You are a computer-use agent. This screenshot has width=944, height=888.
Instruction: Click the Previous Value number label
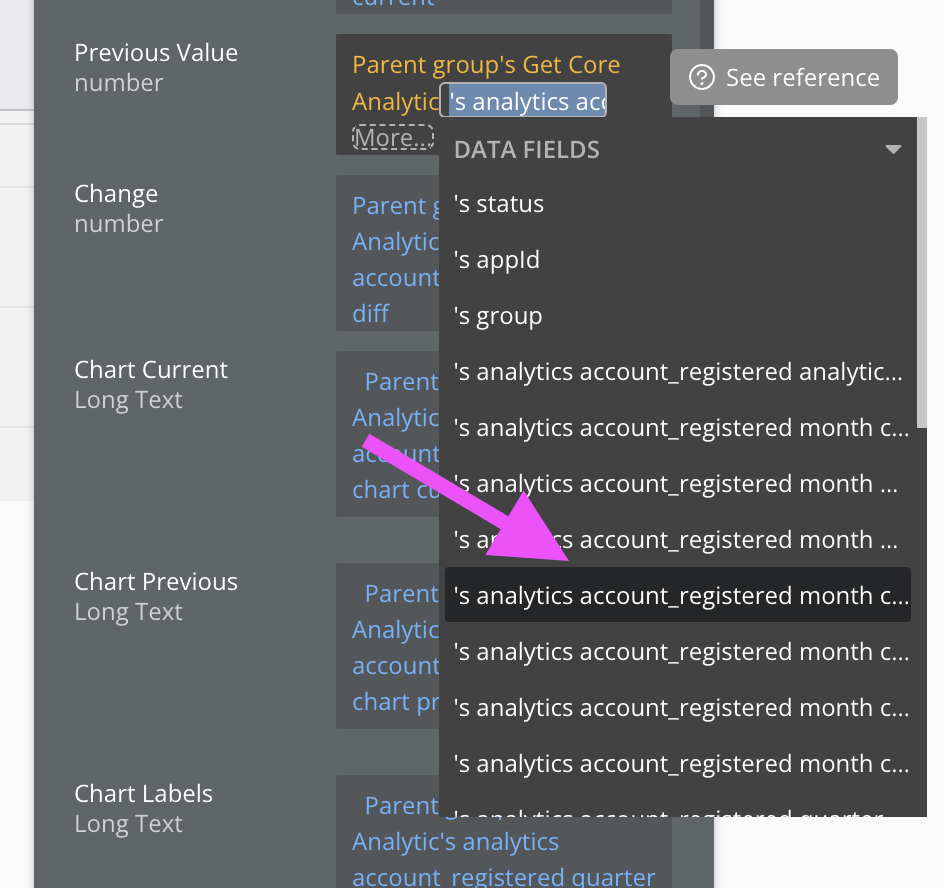tap(156, 53)
